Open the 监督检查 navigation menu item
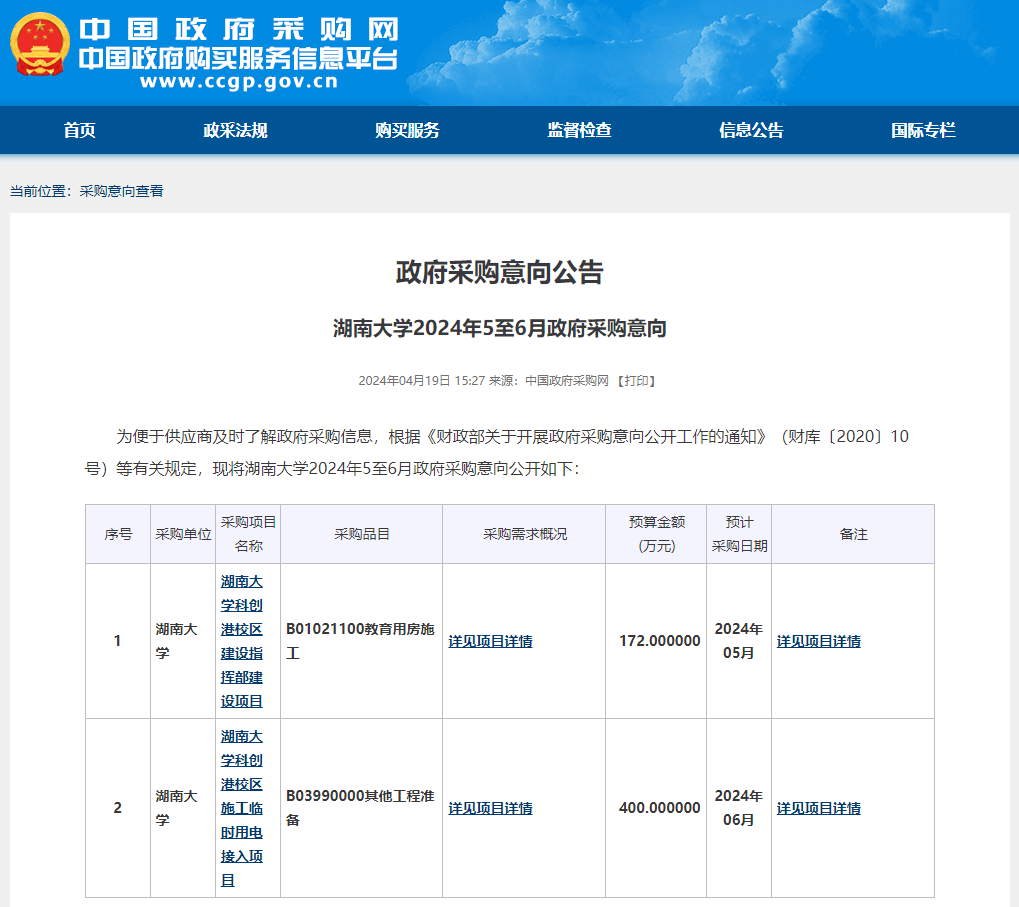The height and width of the screenshot is (907, 1019). 579,131
